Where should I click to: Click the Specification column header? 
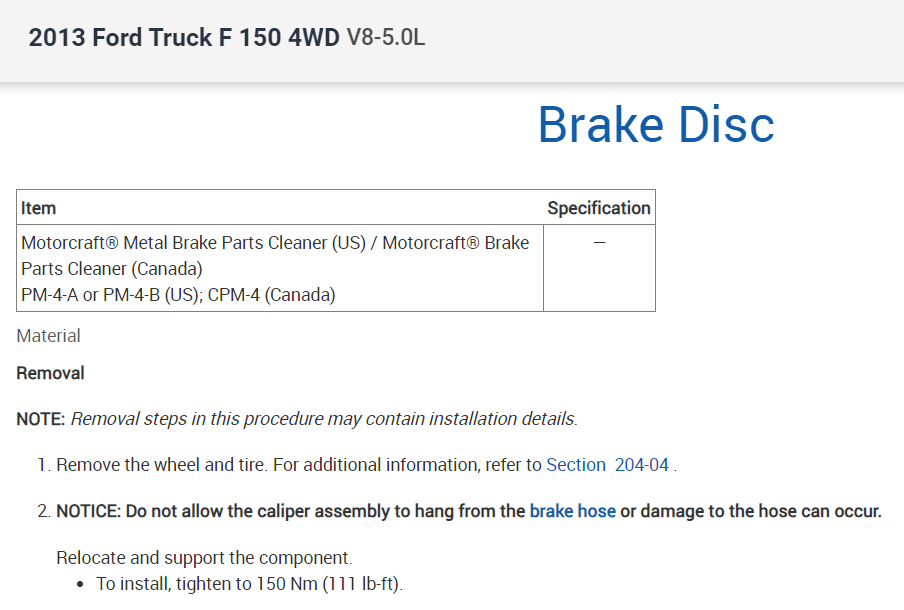tap(598, 208)
